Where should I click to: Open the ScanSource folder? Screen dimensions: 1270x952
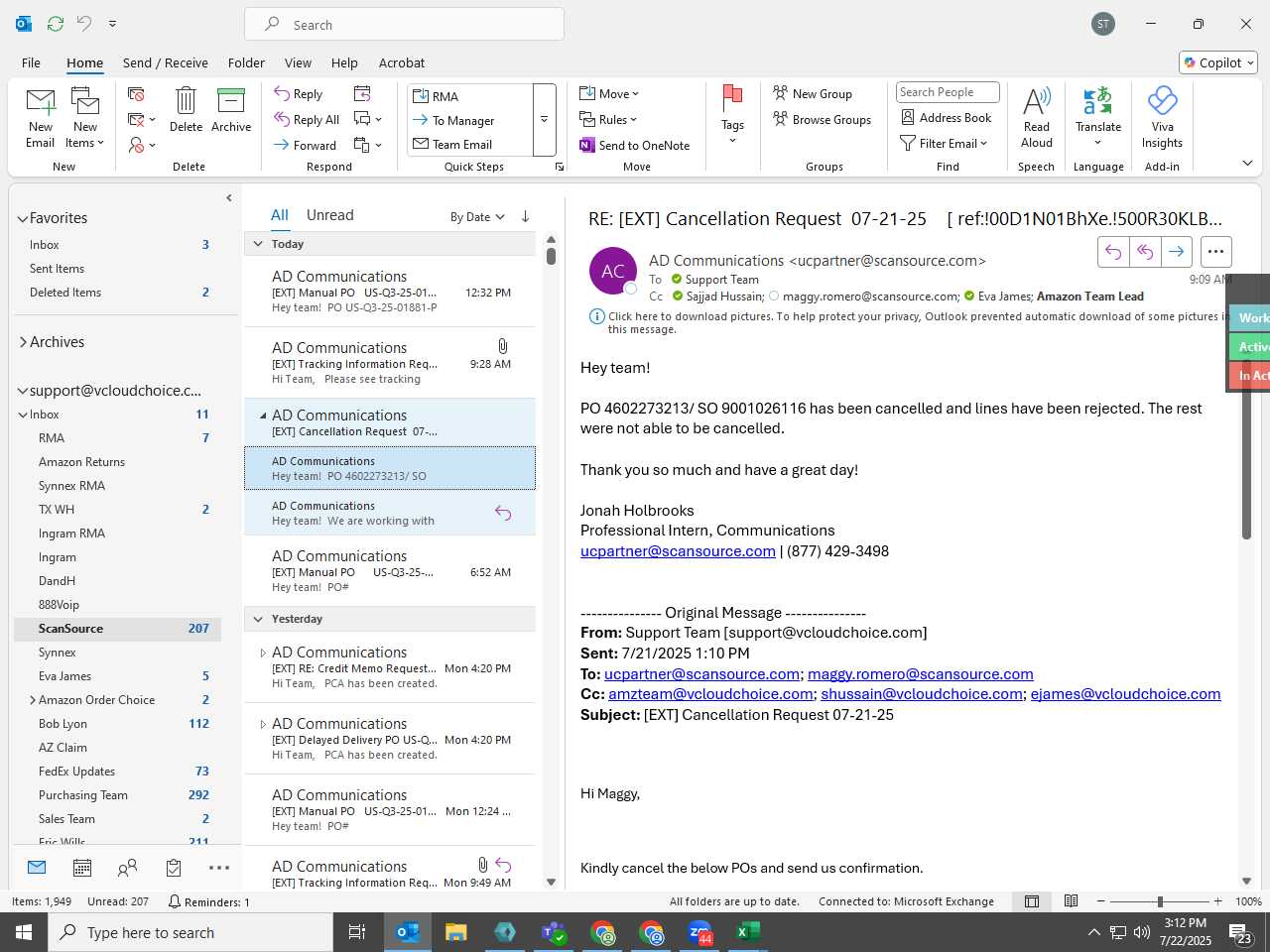coord(117,629)
